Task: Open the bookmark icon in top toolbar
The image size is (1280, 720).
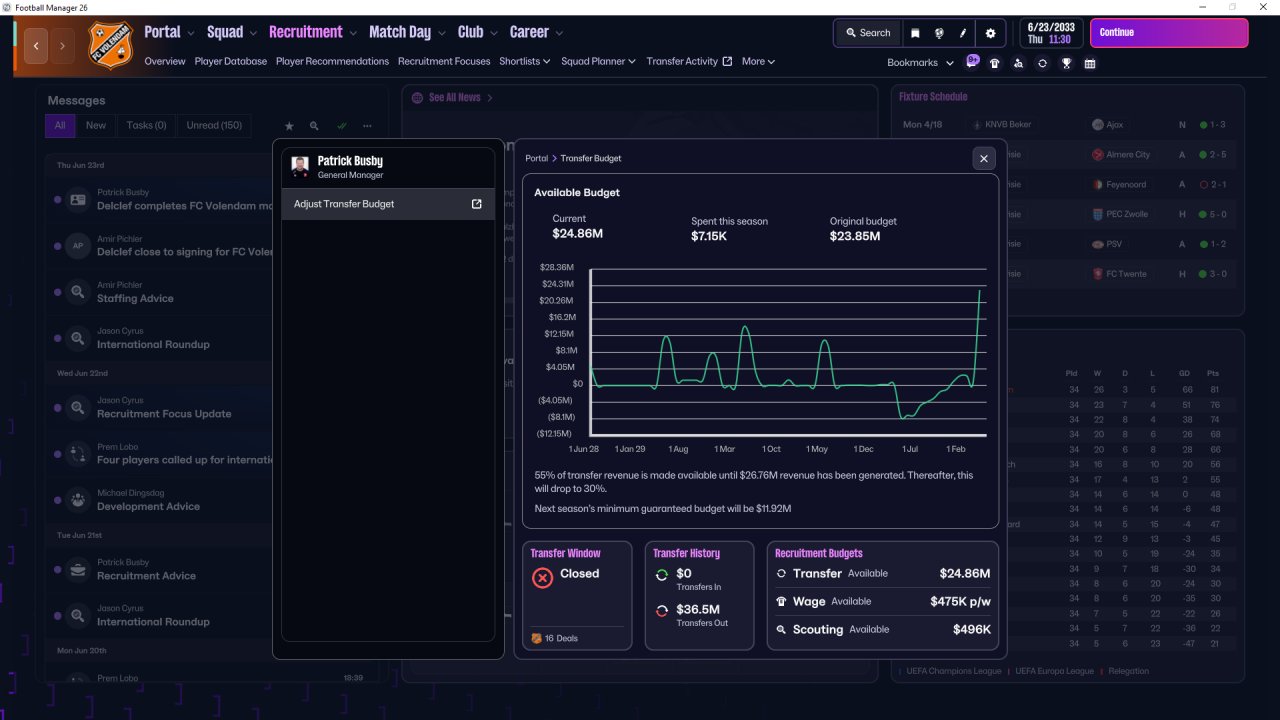Action: 915,33
